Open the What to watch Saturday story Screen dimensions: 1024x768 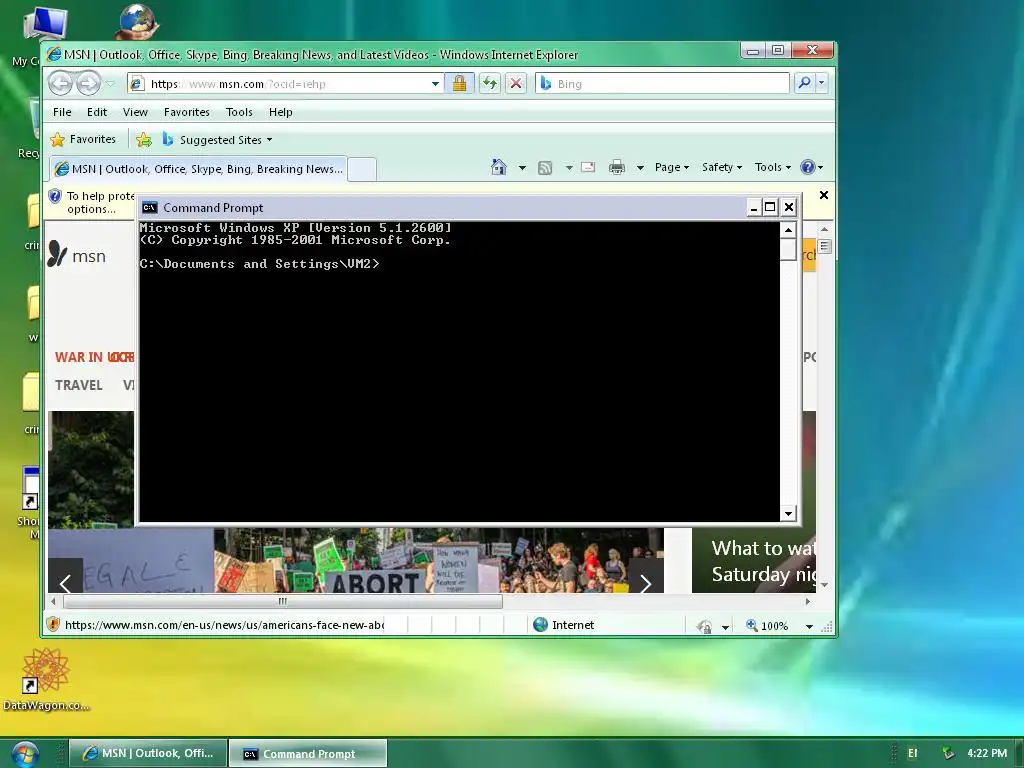point(763,561)
